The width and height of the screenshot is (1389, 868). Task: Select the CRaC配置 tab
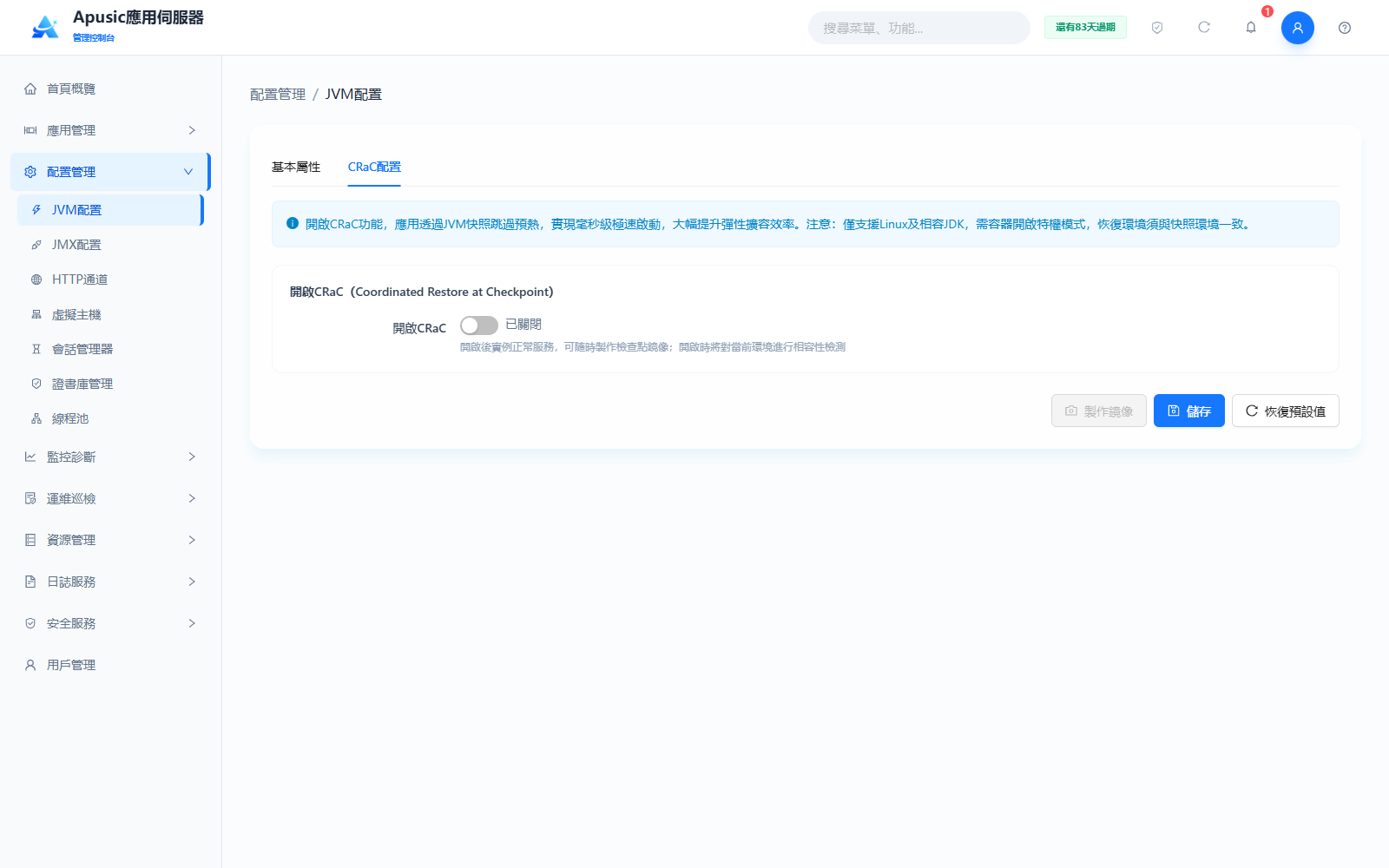[x=374, y=167]
